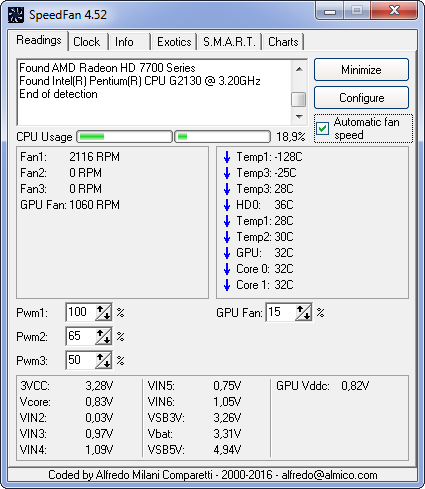Click the blue arrow next to Temp1 -128C
The height and width of the screenshot is (489, 425).
click(x=227, y=157)
